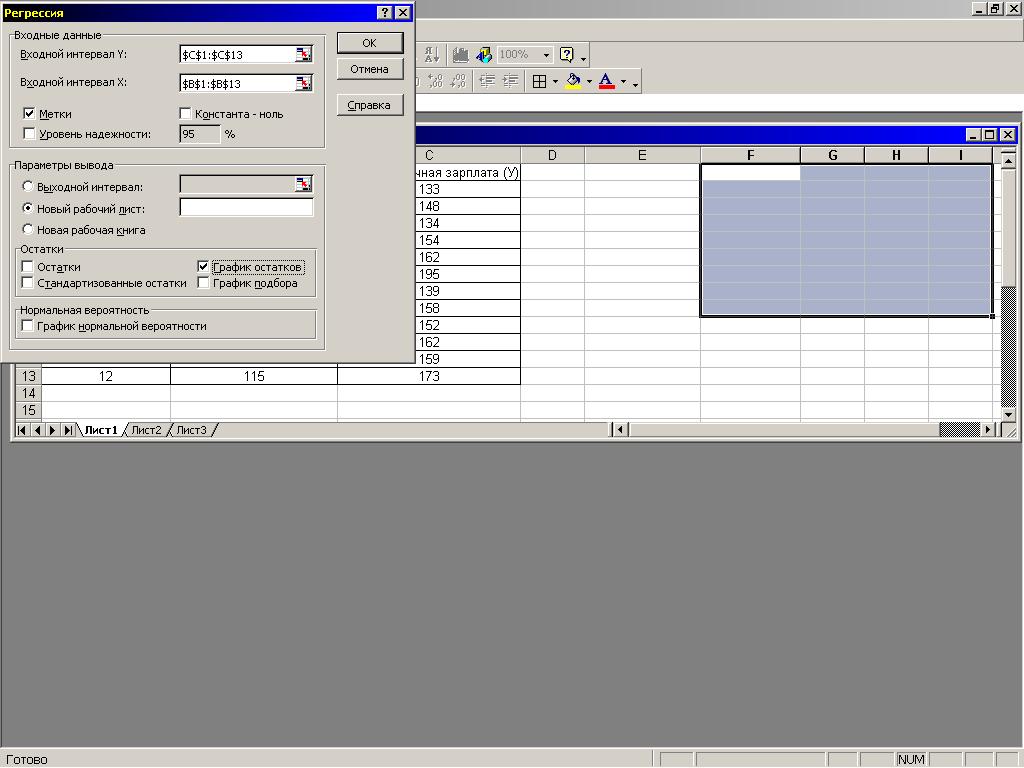Click the Office Assistant help icon
The image size is (1024, 768).
tap(567, 55)
